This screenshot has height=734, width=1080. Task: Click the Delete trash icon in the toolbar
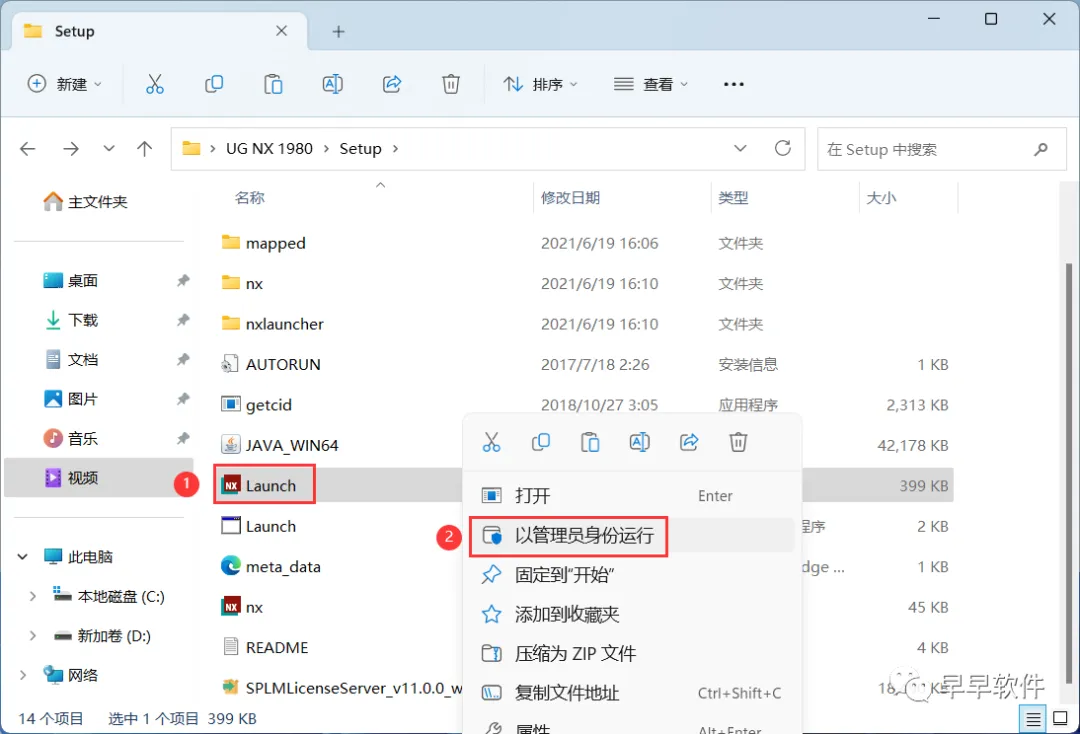click(x=450, y=84)
